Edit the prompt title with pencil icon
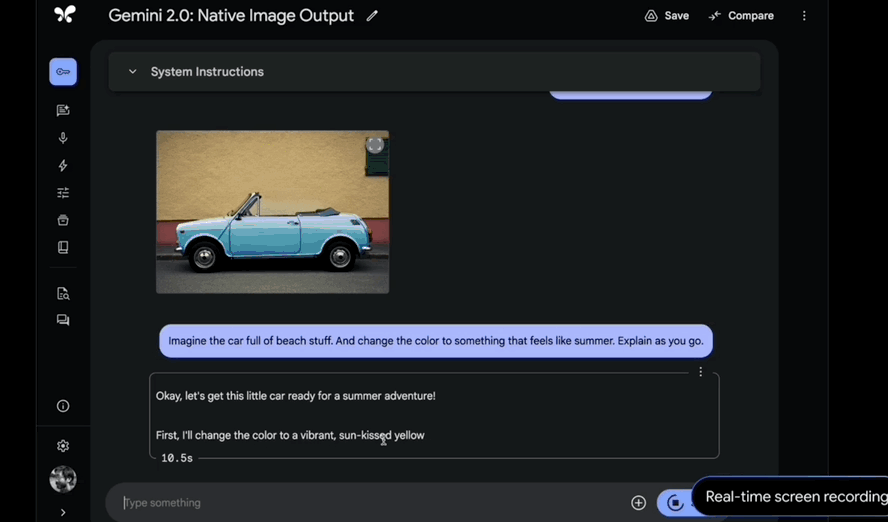The image size is (888, 522). tap(372, 16)
